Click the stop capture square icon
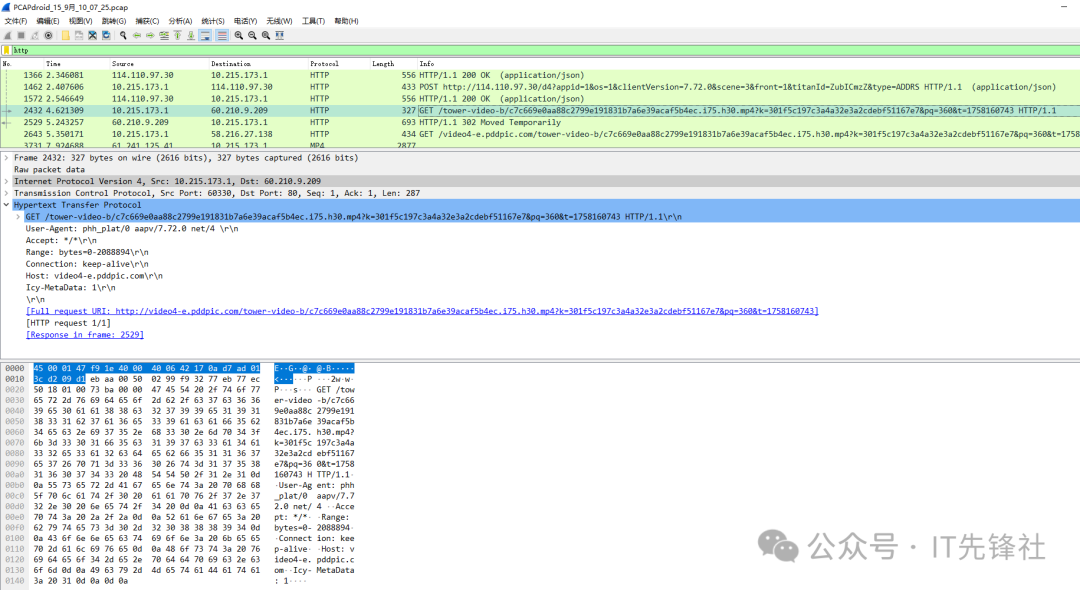 click(x=21, y=35)
